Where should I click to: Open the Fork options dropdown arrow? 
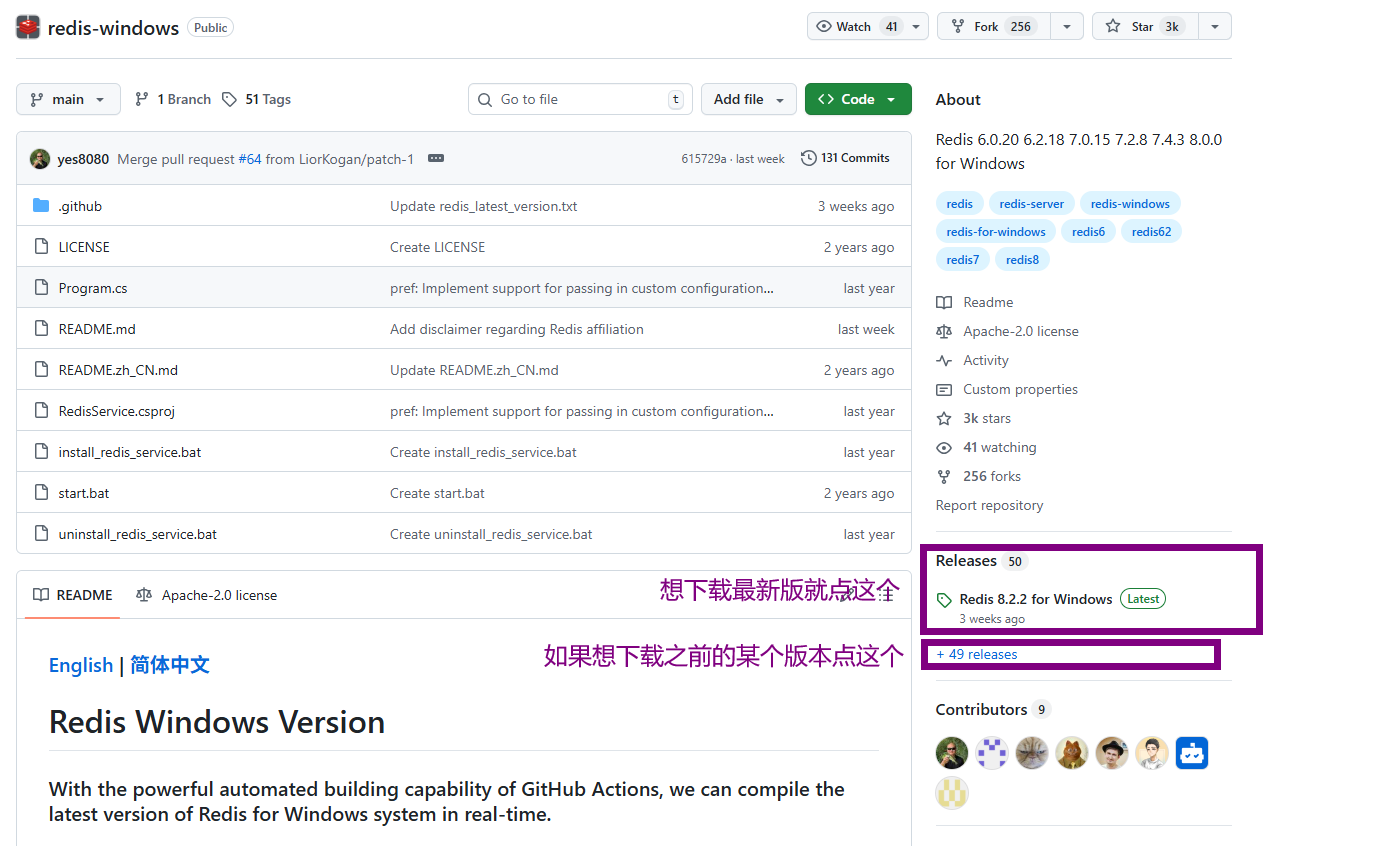tap(1067, 26)
